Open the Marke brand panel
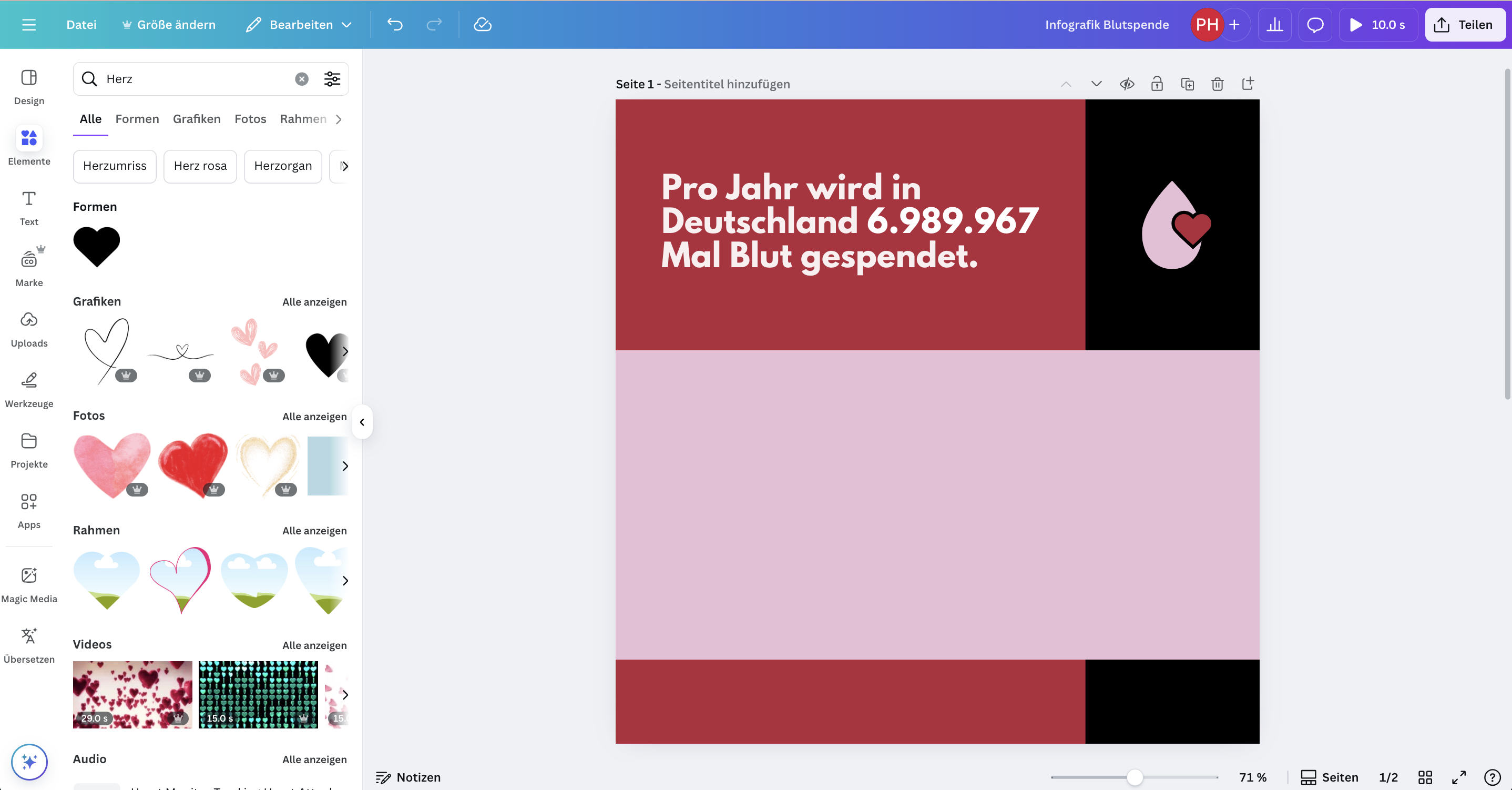1512x790 pixels. (29, 268)
